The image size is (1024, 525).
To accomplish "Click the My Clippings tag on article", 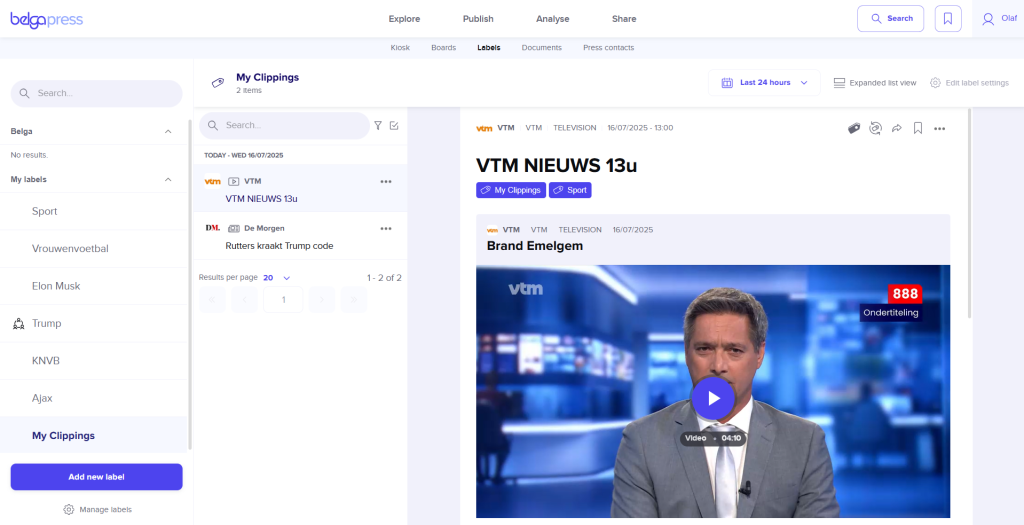I will point(511,190).
